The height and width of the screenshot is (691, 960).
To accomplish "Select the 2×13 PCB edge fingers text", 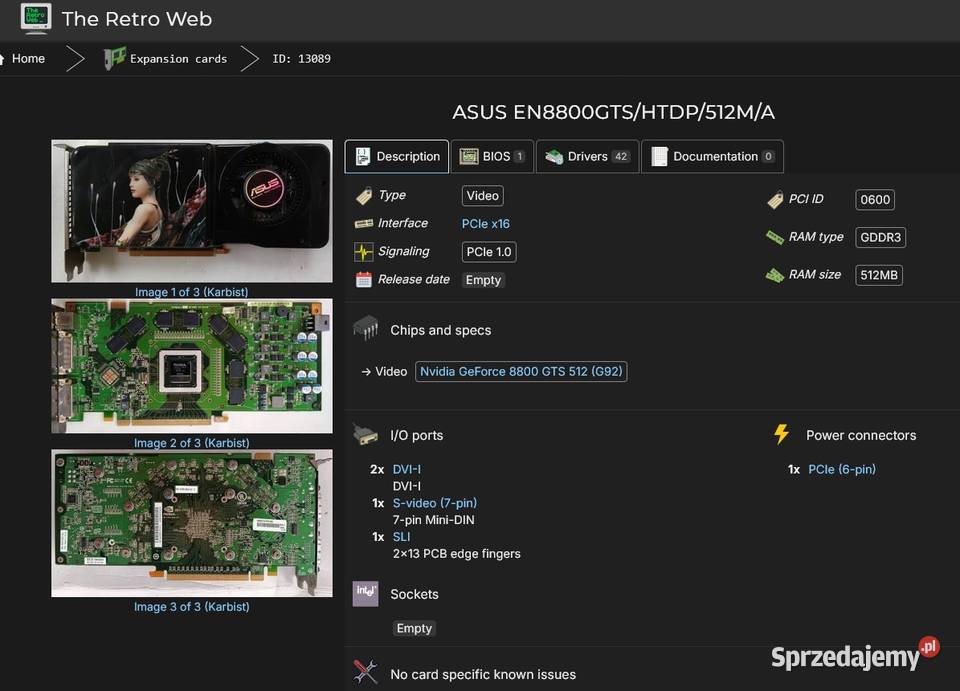I will (457, 554).
